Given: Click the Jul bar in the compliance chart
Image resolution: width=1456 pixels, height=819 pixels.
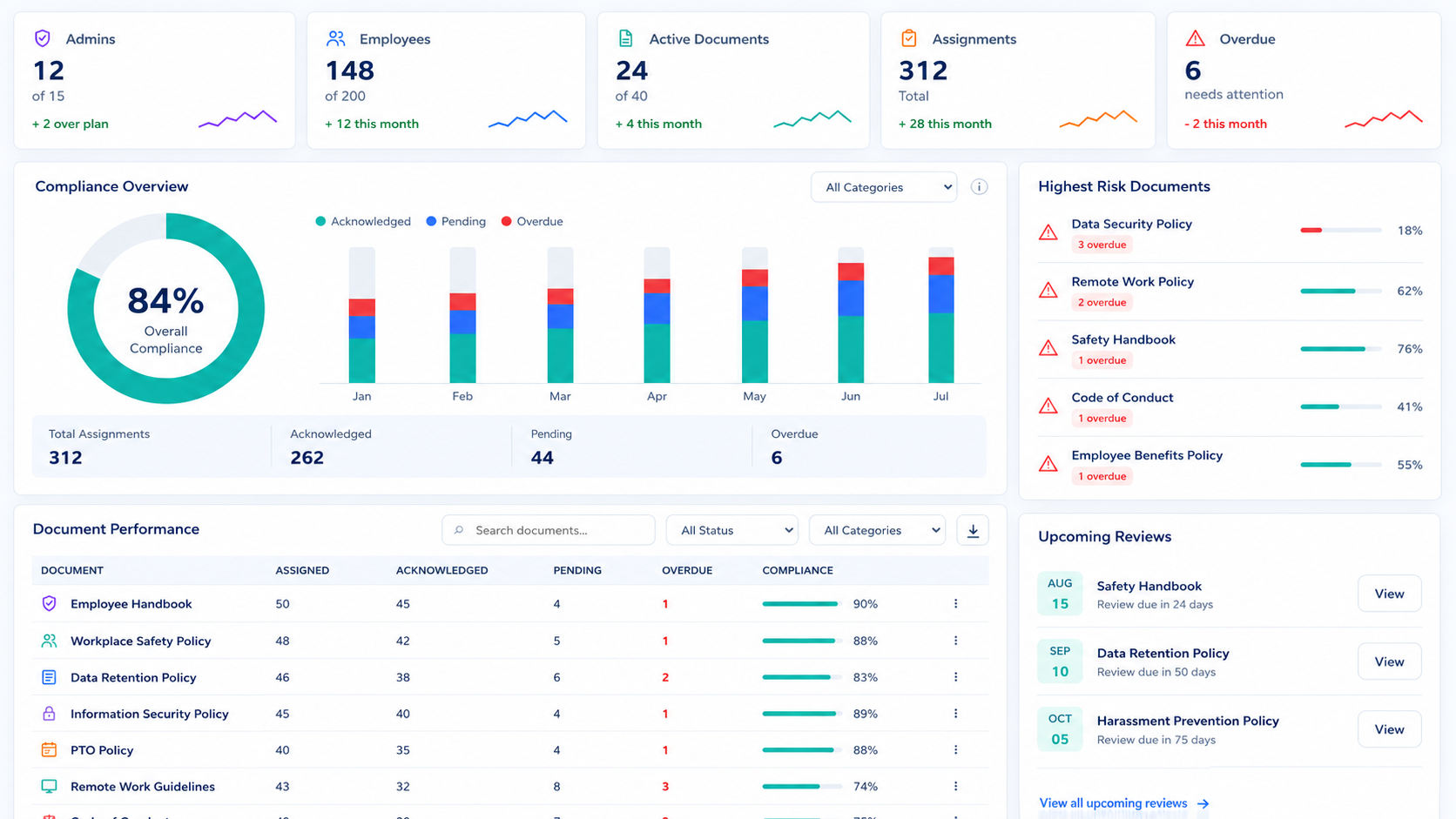Looking at the screenshot, I should tap(941, 315).
